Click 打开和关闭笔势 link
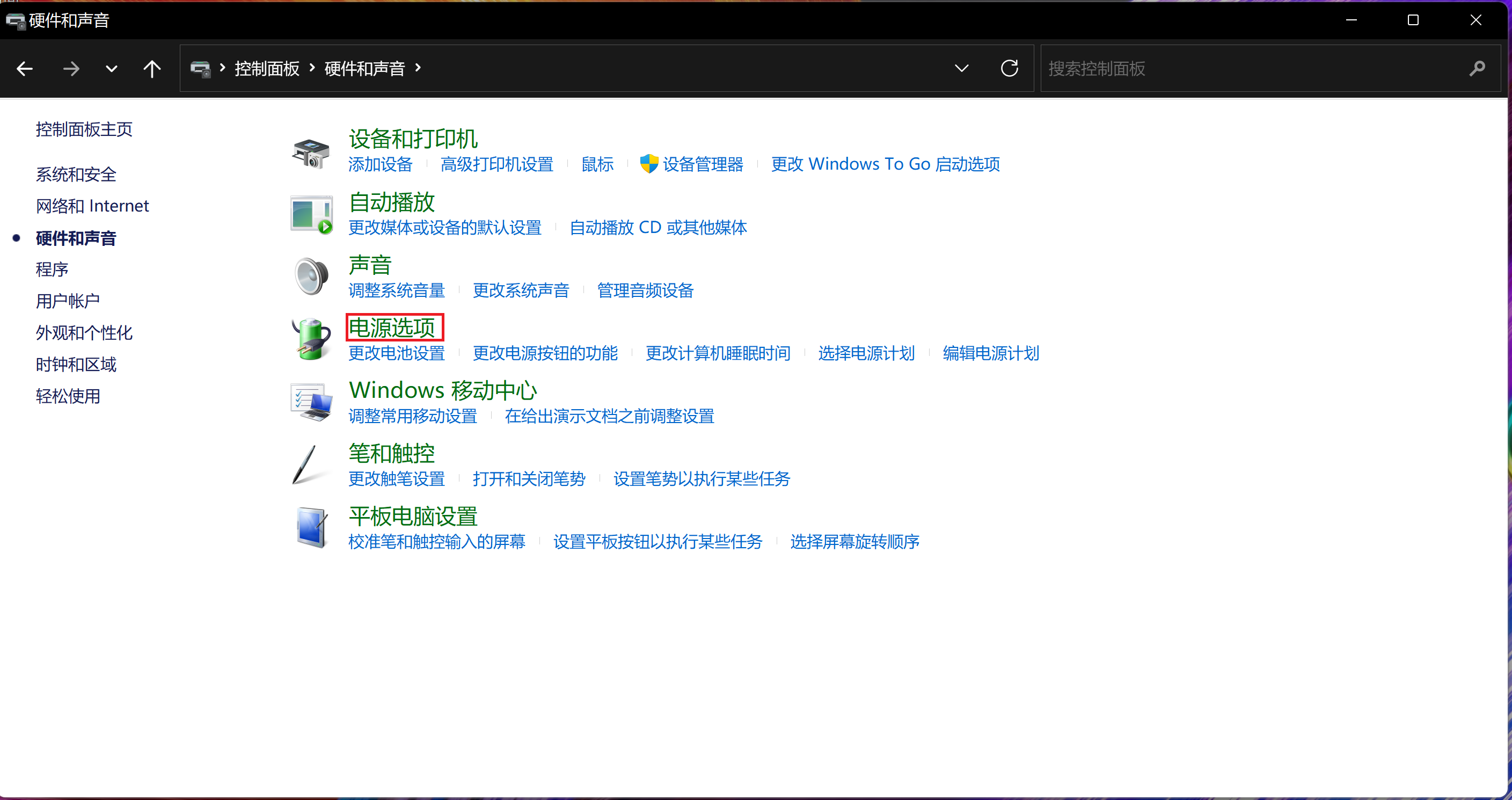 529,479
